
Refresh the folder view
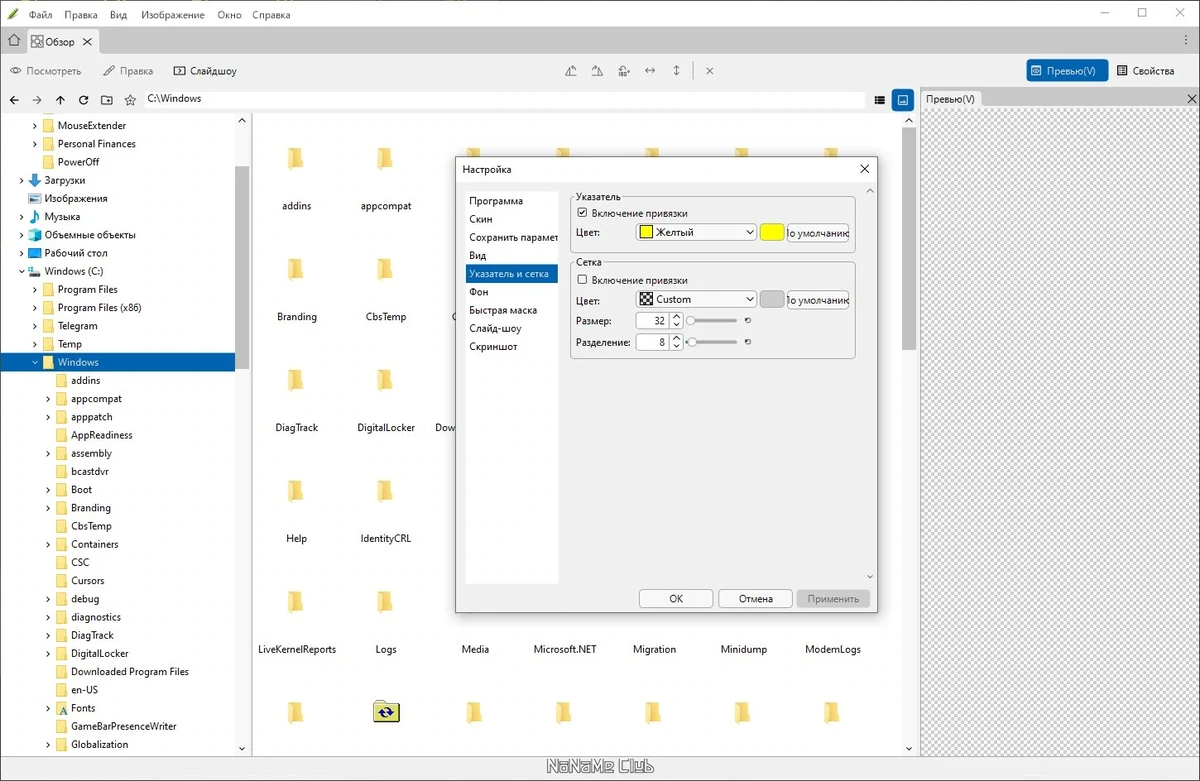point(83,100)
